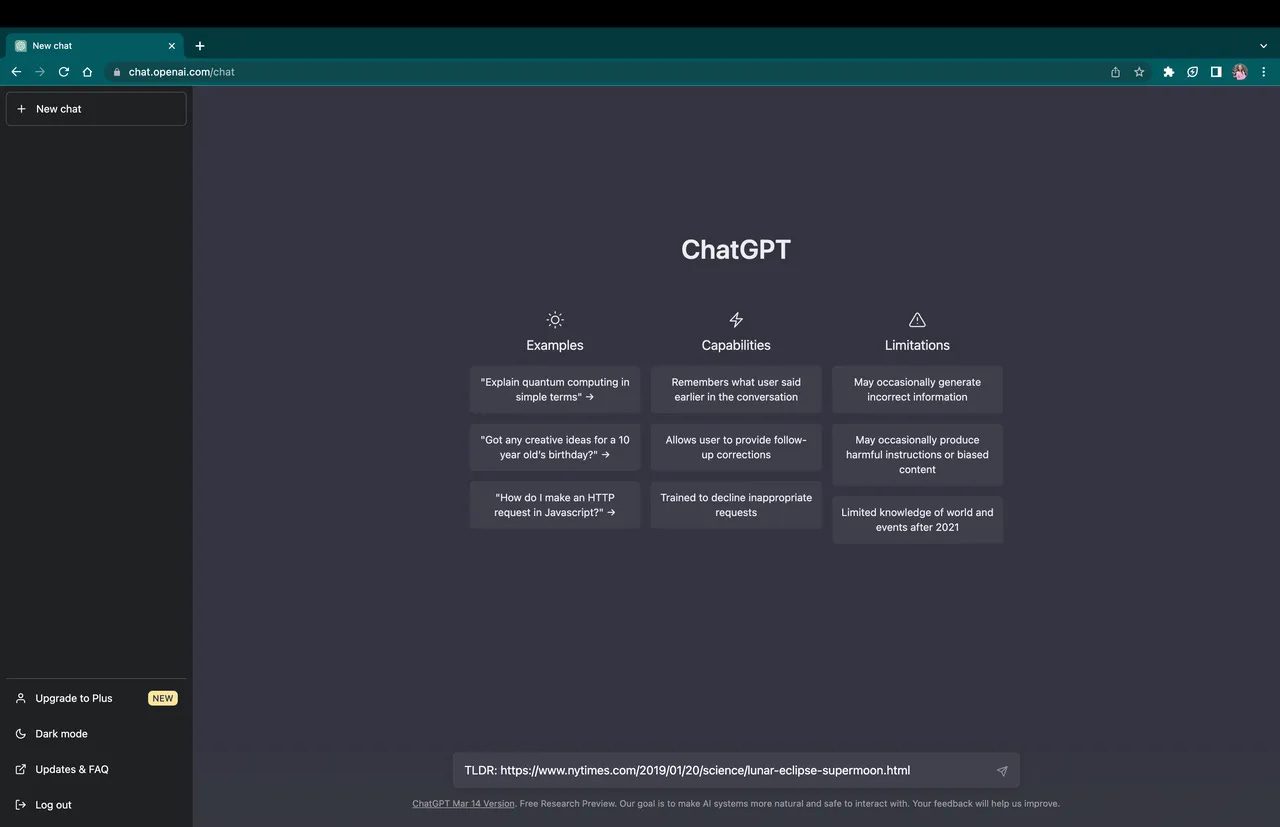Screen dimensions: 1280x827
Task: Select the New chat browser tab
Action: (x=95, y=46)
